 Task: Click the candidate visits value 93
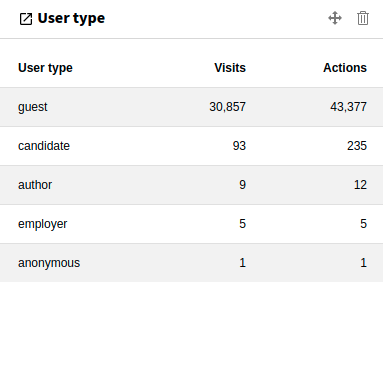tap(239, 146)
